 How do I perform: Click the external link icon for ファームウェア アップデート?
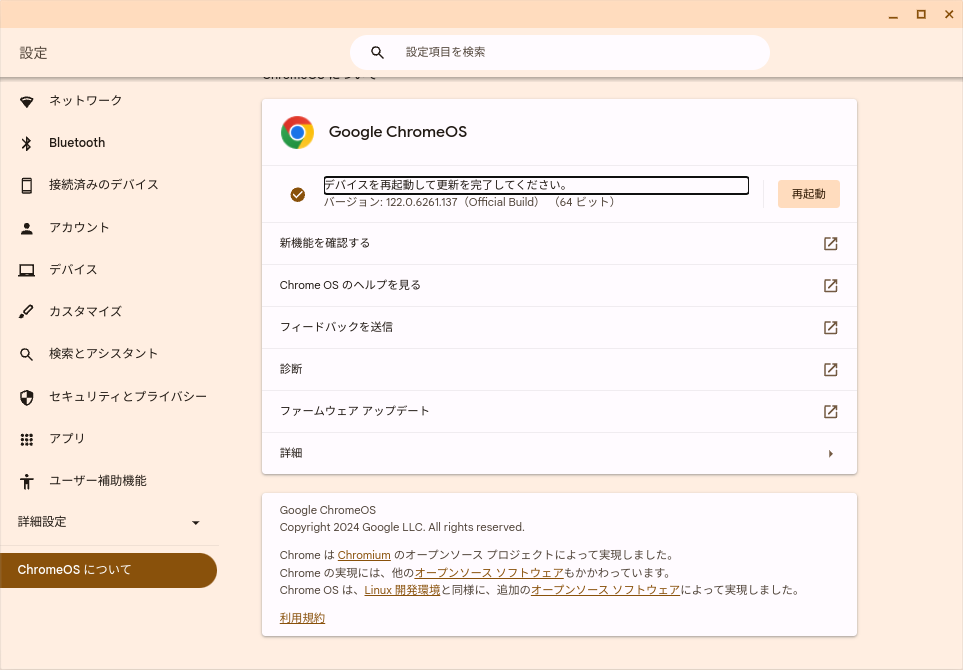[x=830, y=411]
